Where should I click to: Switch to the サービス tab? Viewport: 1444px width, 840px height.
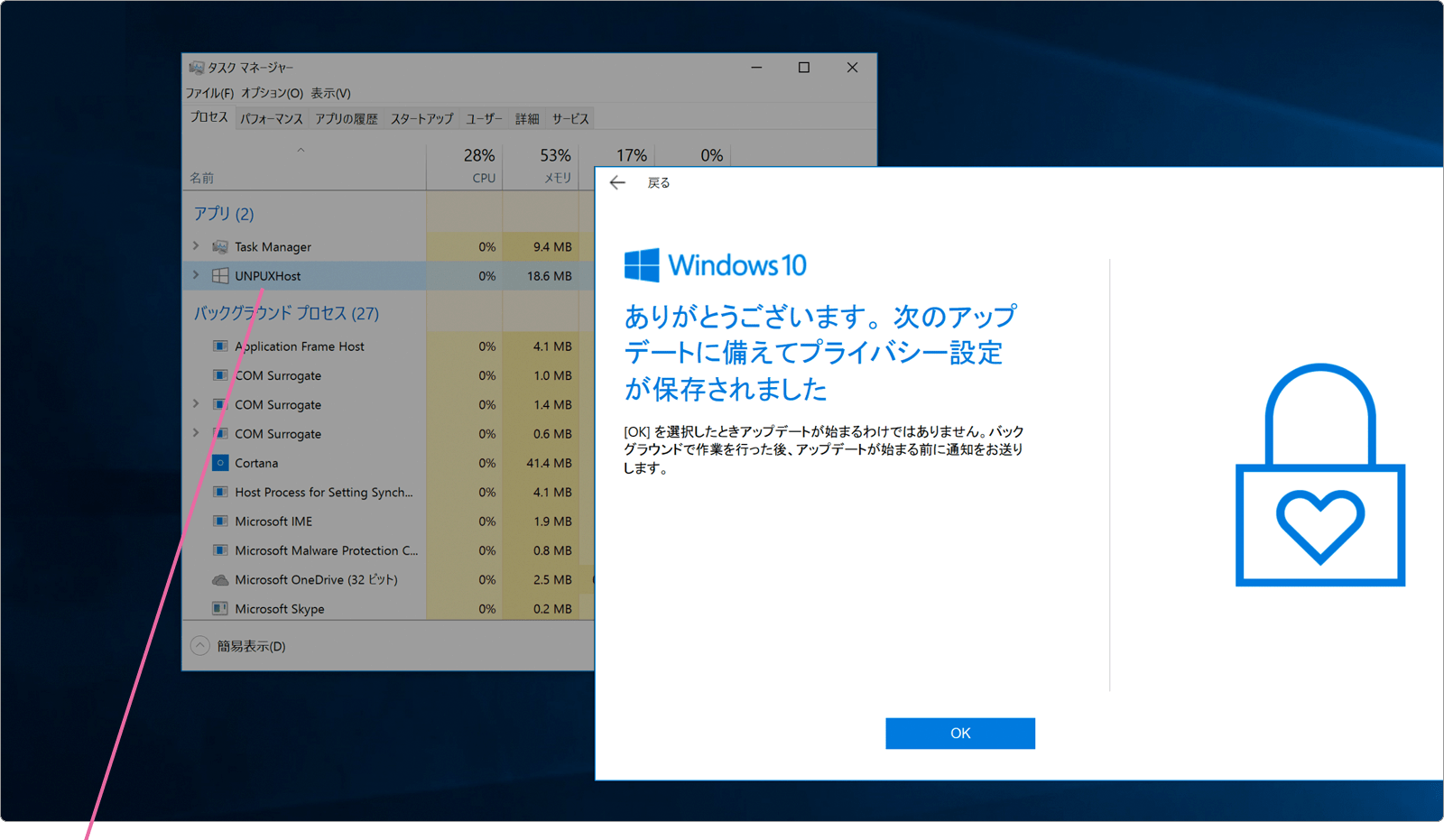(570, 119)
